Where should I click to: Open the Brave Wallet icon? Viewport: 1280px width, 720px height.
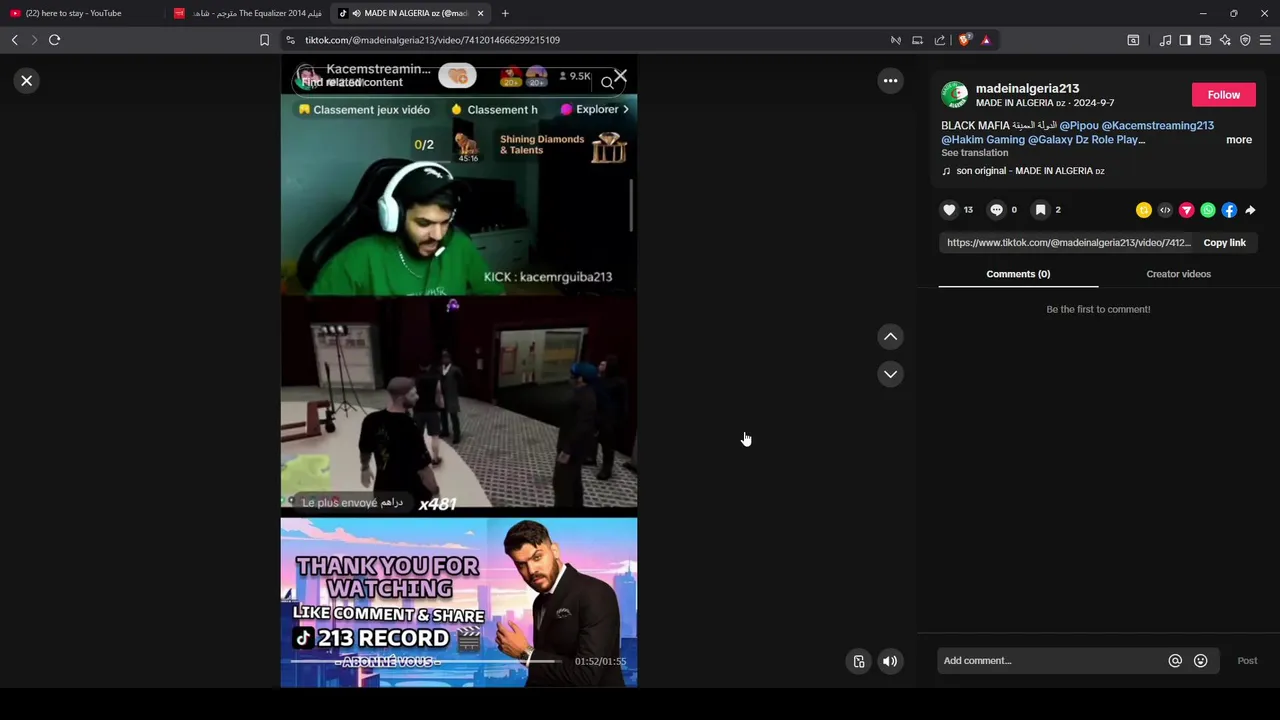pos(1205,40)
